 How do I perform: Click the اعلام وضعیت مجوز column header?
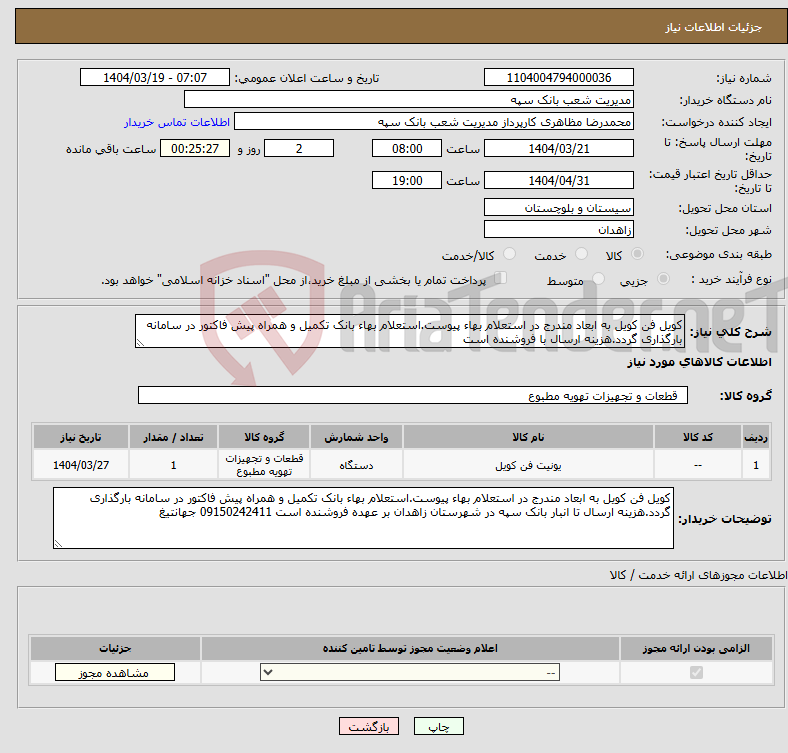410,648
